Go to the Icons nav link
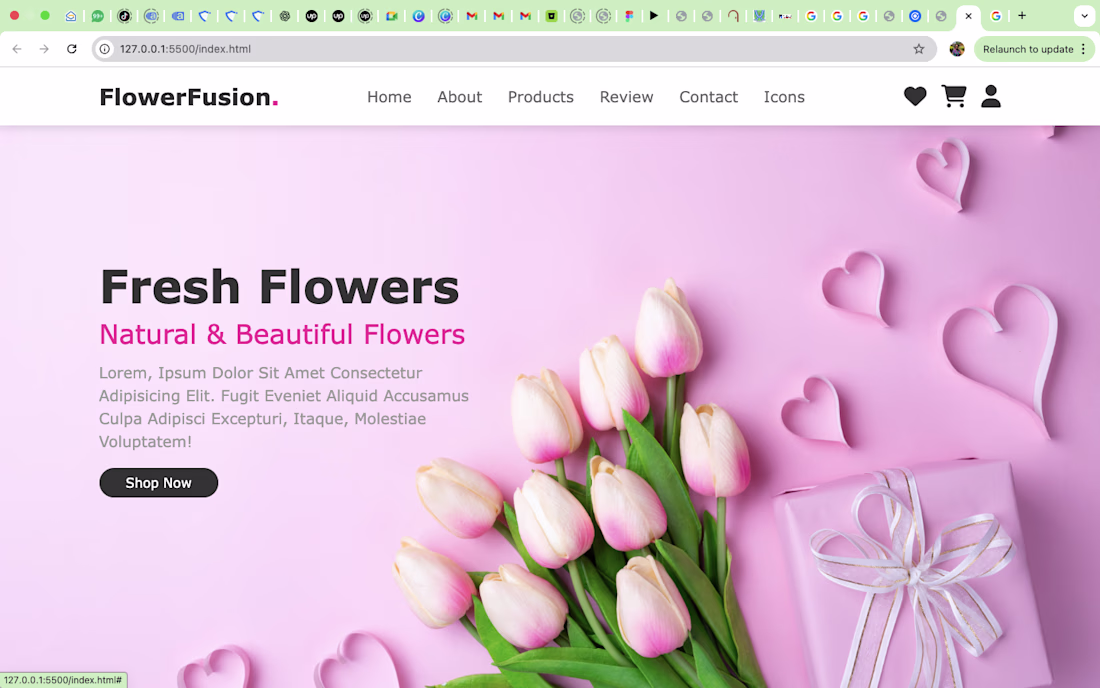Viewport: 1100px width, 688px height. [x=784, y=97]
